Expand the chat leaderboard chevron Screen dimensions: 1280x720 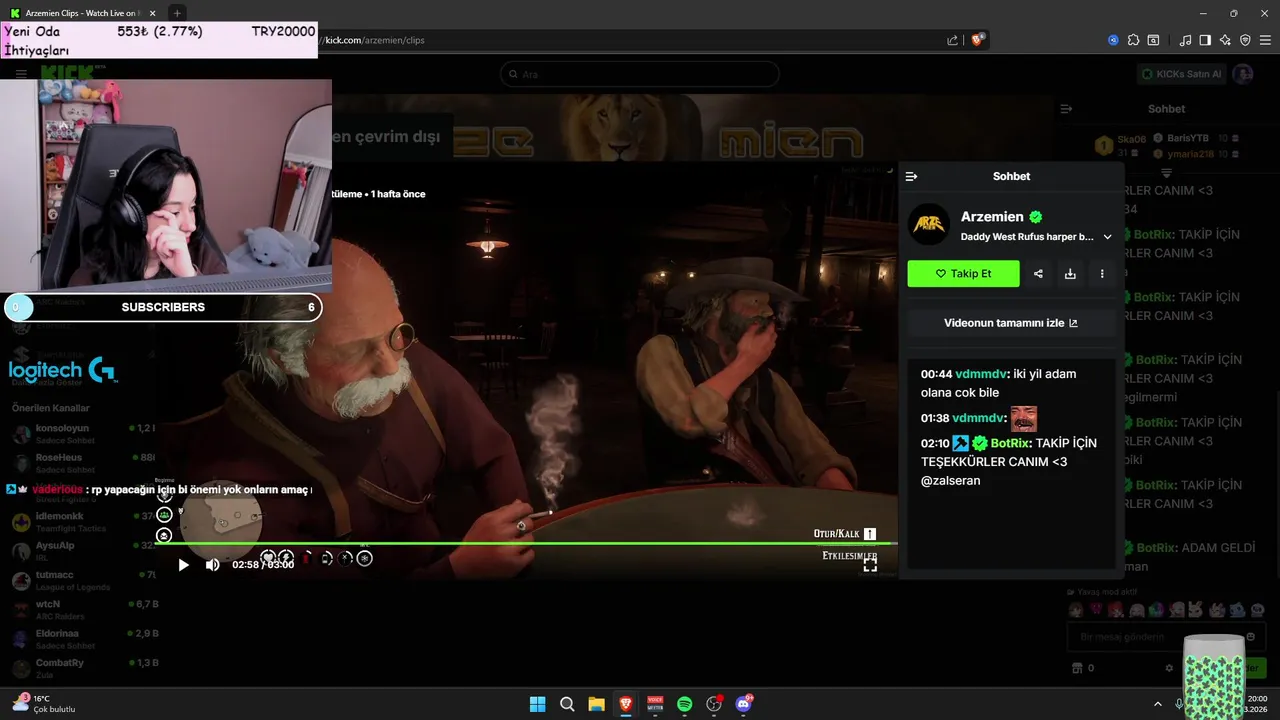pyautogui.click(x=1166, y=173)
